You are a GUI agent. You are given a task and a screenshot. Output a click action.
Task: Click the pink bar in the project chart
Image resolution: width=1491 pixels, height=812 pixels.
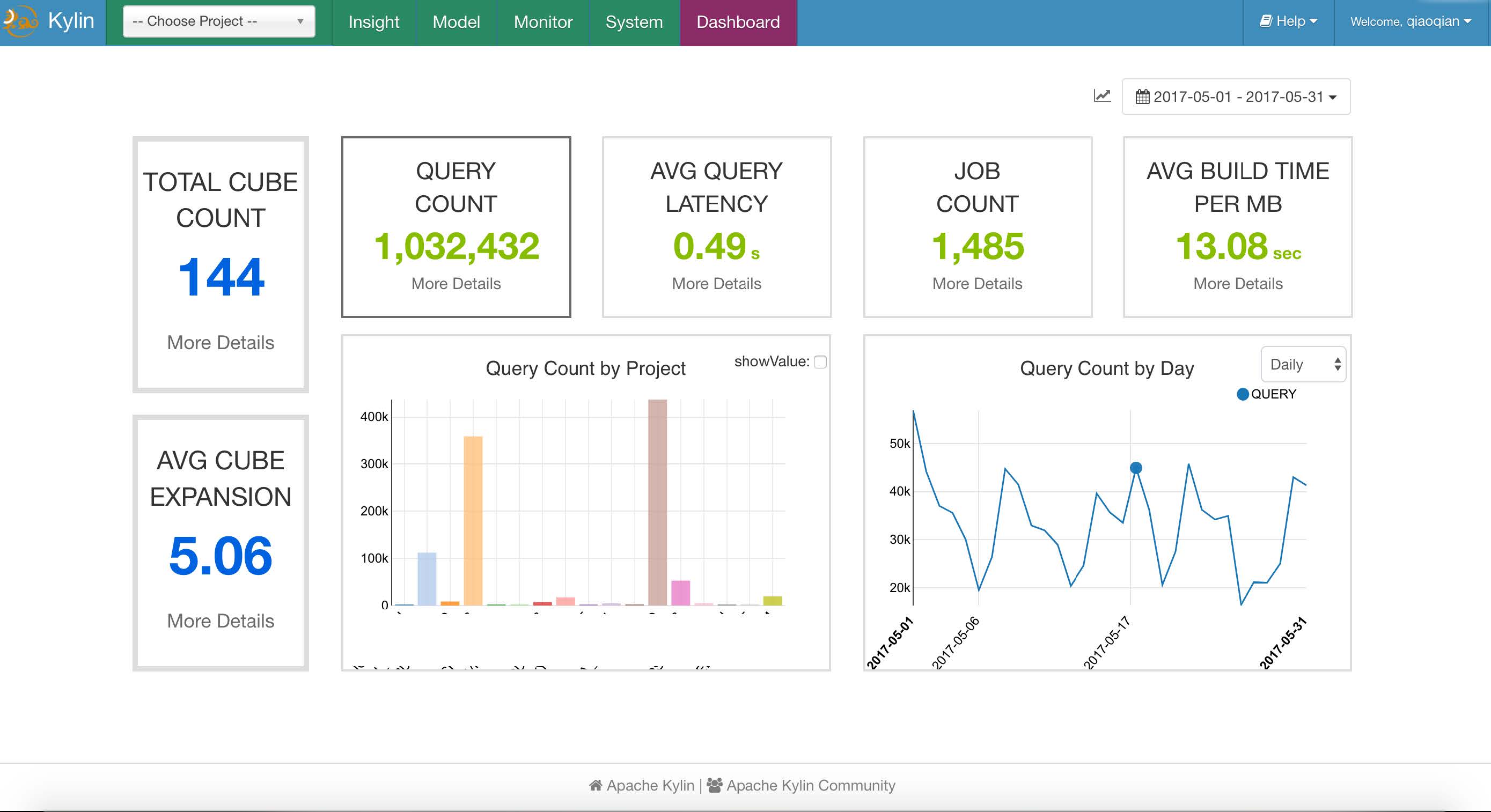(681, 593)
